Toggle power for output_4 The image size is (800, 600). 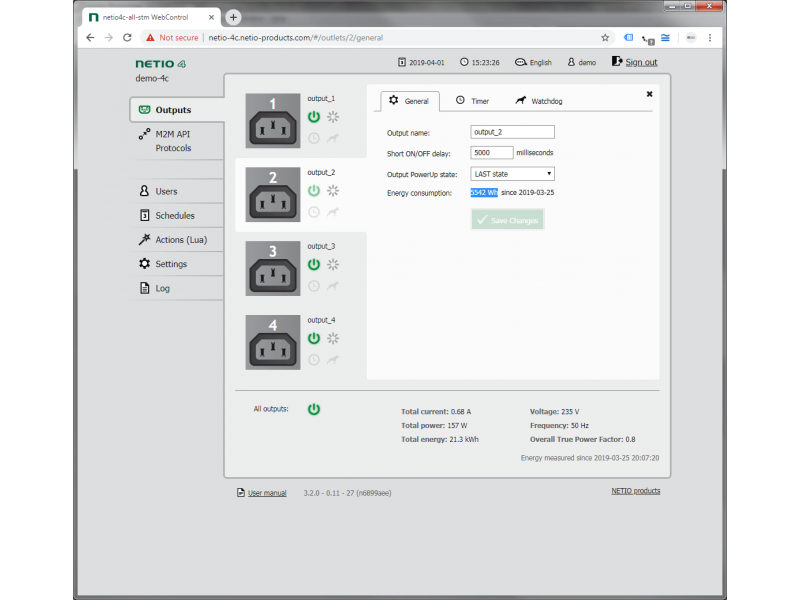pos(314,338)
